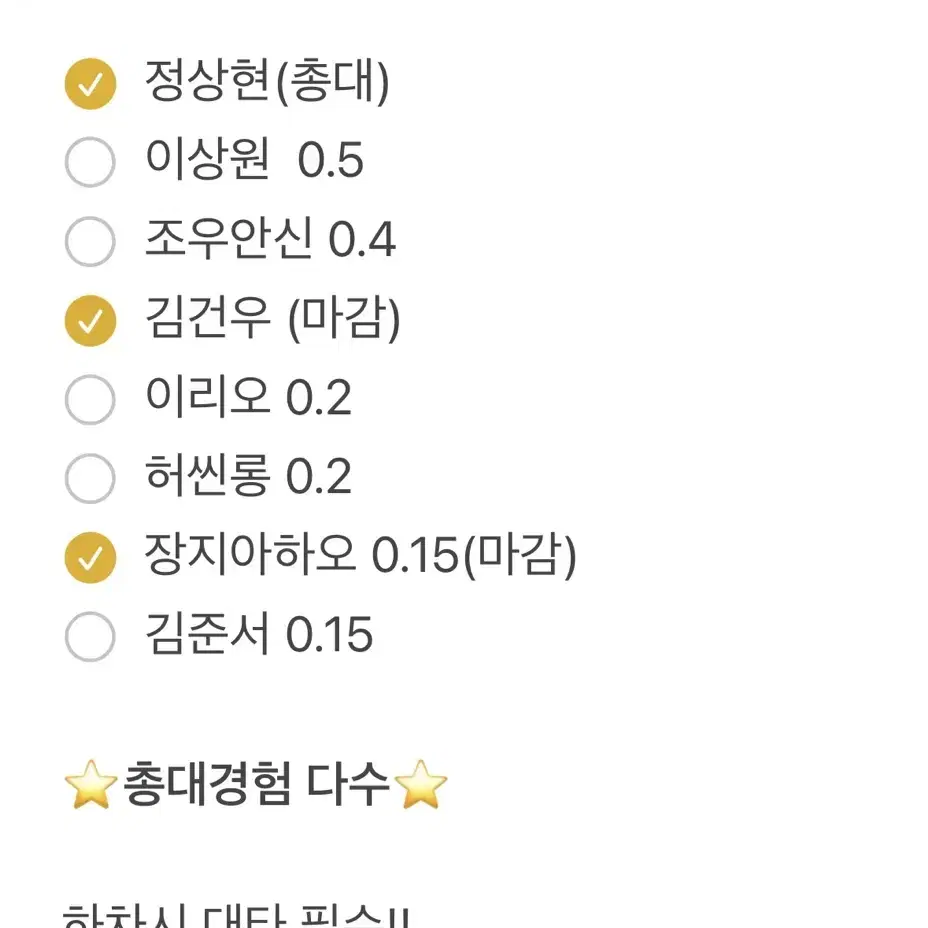
Task: Click the 정상현(총대) item text
Action: [x=266, y=83]
